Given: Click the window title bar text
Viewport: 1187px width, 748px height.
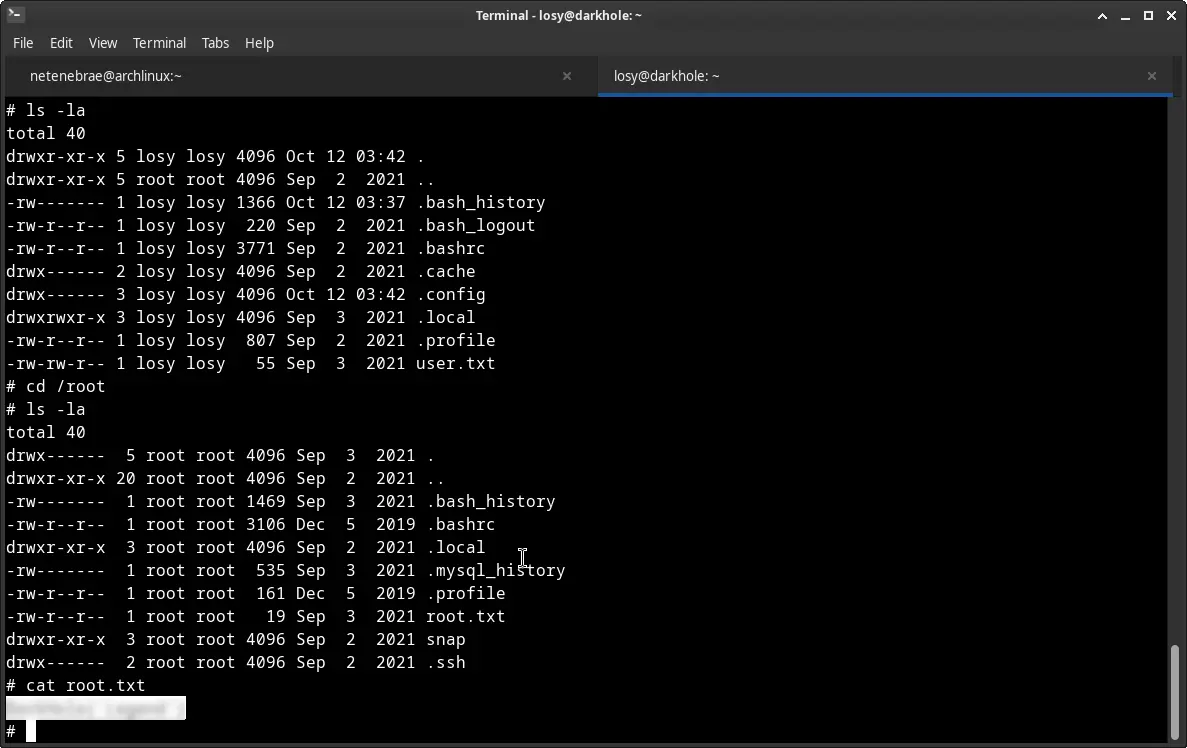Looking at the screenshot, I should (558, 15).
